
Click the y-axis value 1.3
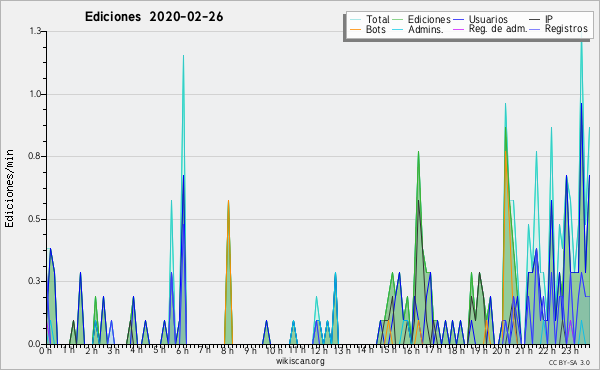(x=36, y=31)
